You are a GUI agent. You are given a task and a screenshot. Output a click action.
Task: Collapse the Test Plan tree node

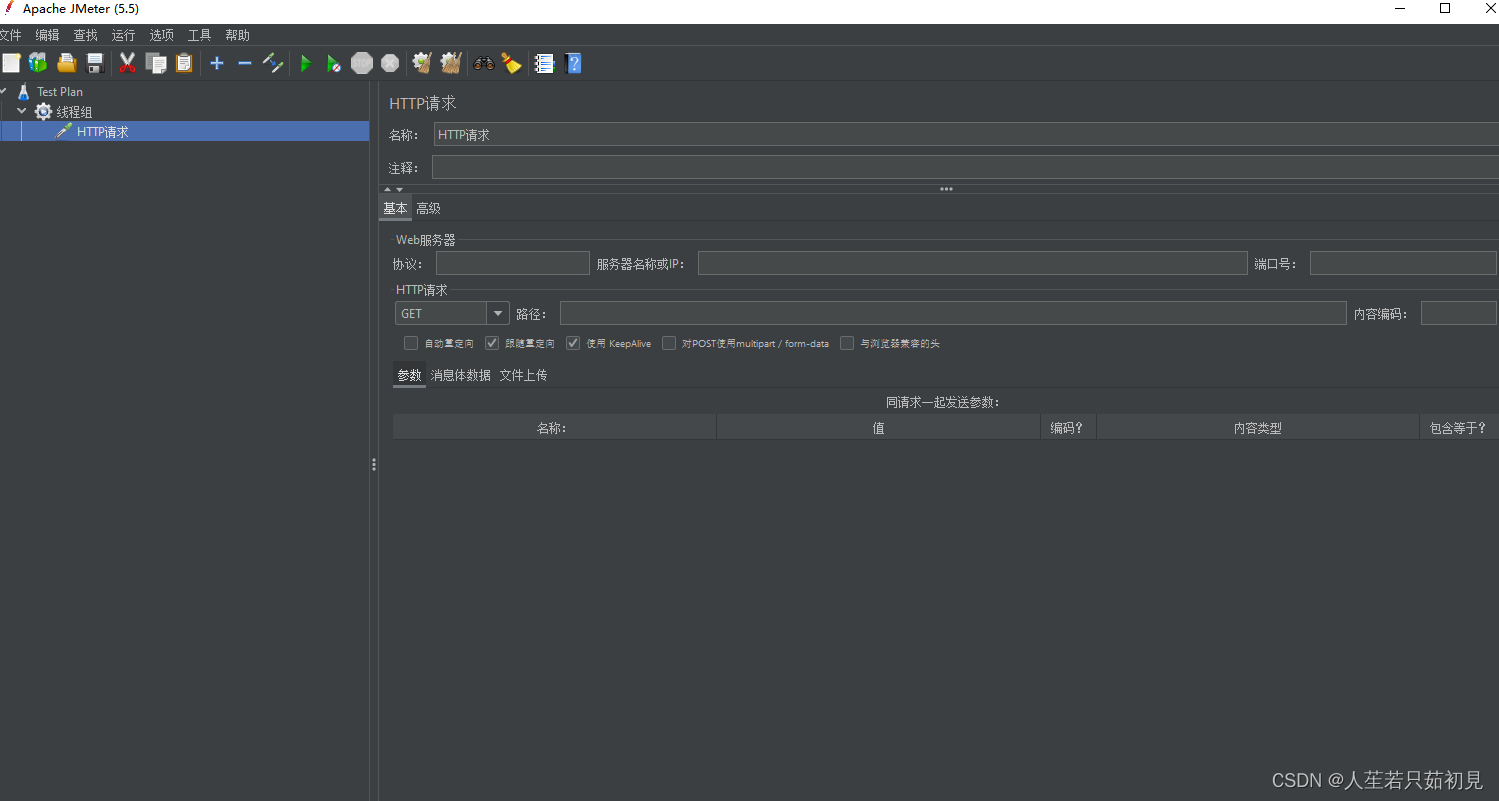click(x=4, y=91)
